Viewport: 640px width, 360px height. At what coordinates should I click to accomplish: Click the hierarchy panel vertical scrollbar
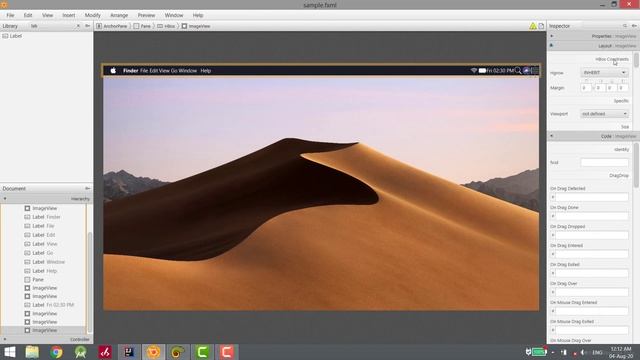(x=90, y=282)
